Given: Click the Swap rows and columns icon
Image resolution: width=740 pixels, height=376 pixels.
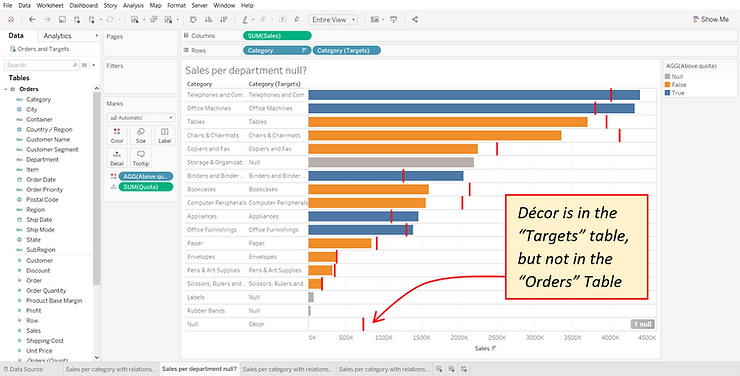Looking at the screenshot, I should click(x=193, y=19).
